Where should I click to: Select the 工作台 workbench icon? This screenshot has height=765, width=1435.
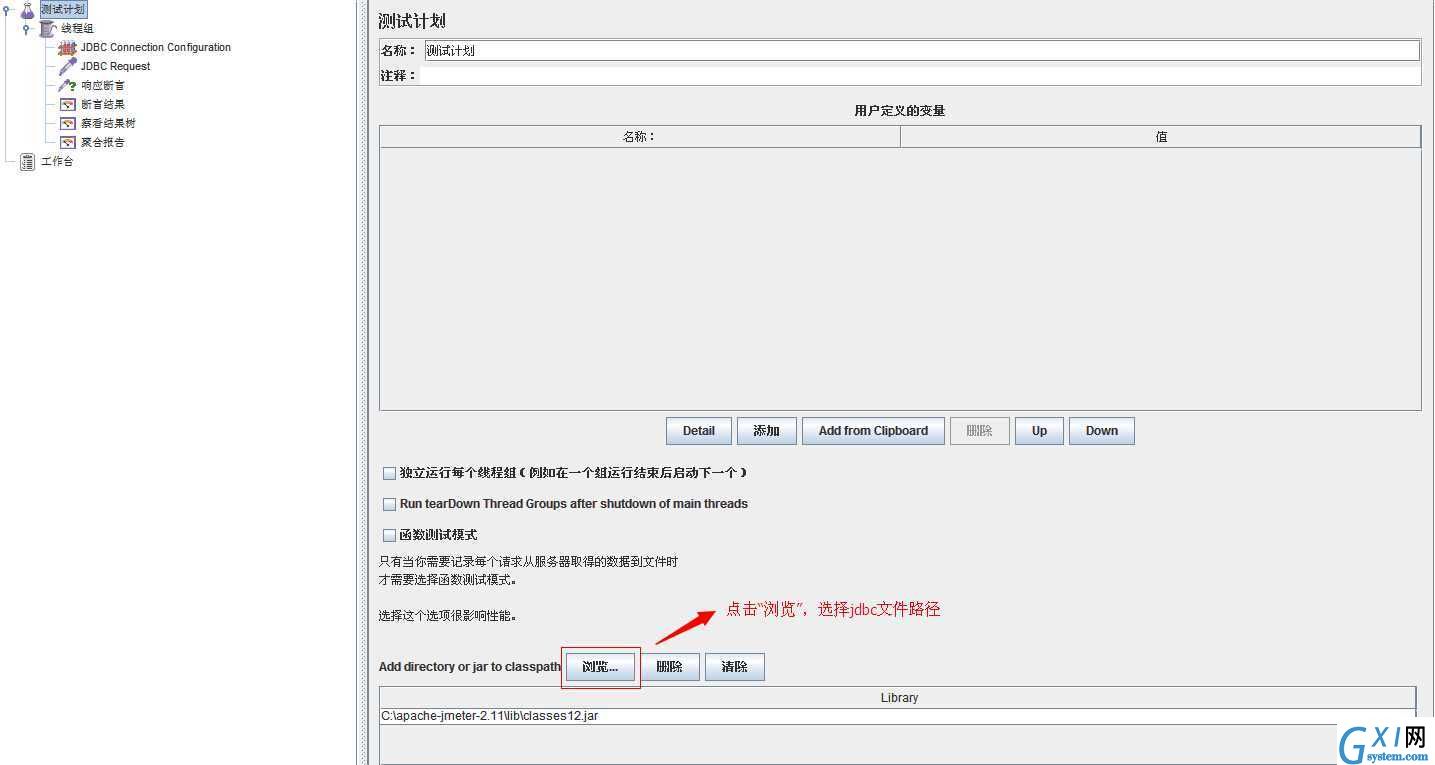pyautogui.click(x=27, y=162)
